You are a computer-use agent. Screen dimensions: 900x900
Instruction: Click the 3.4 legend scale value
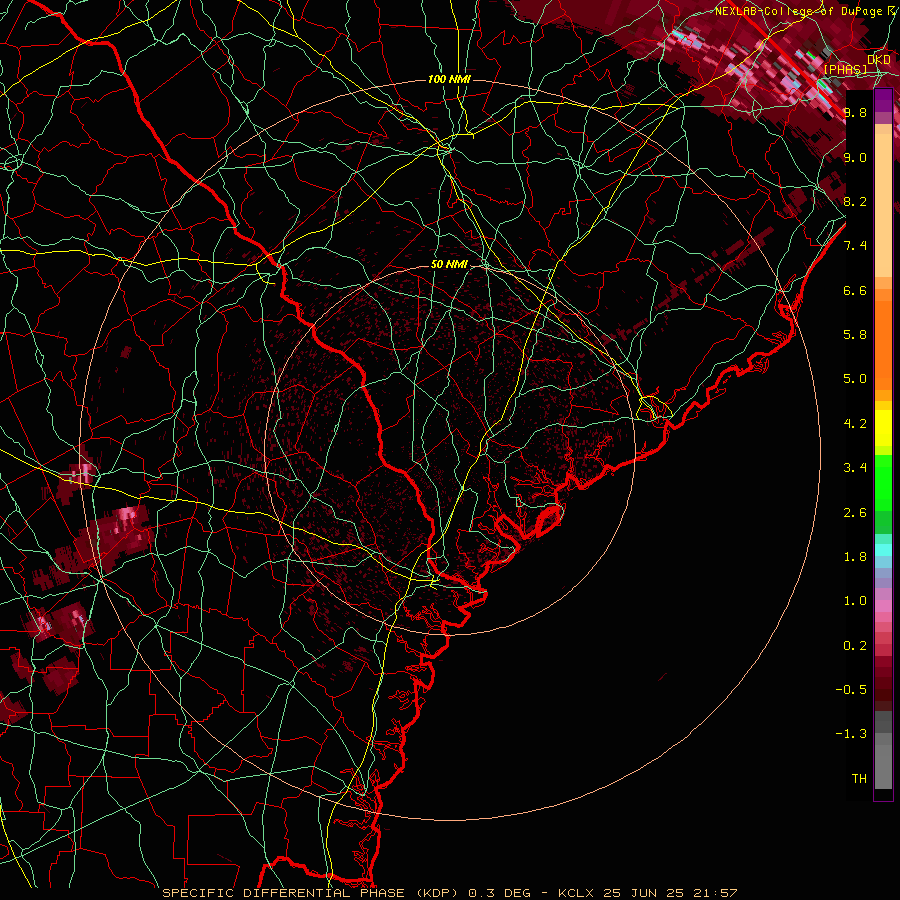(855, 468)
